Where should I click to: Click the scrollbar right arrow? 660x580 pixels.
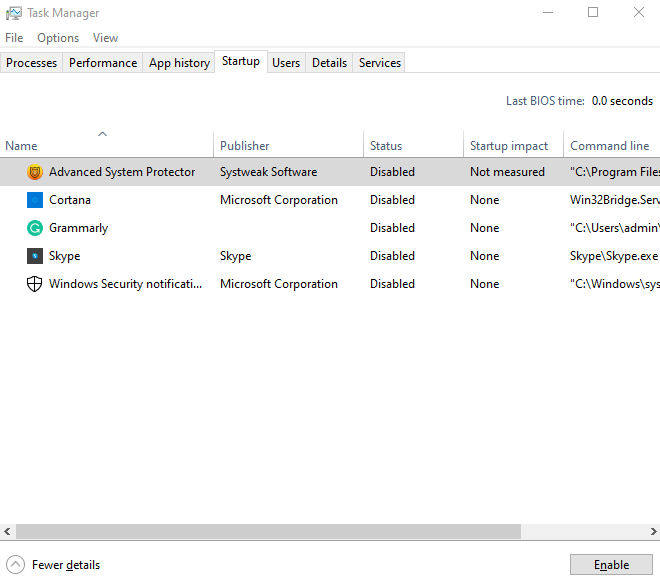pyautogui.click(x=653, y=532)
